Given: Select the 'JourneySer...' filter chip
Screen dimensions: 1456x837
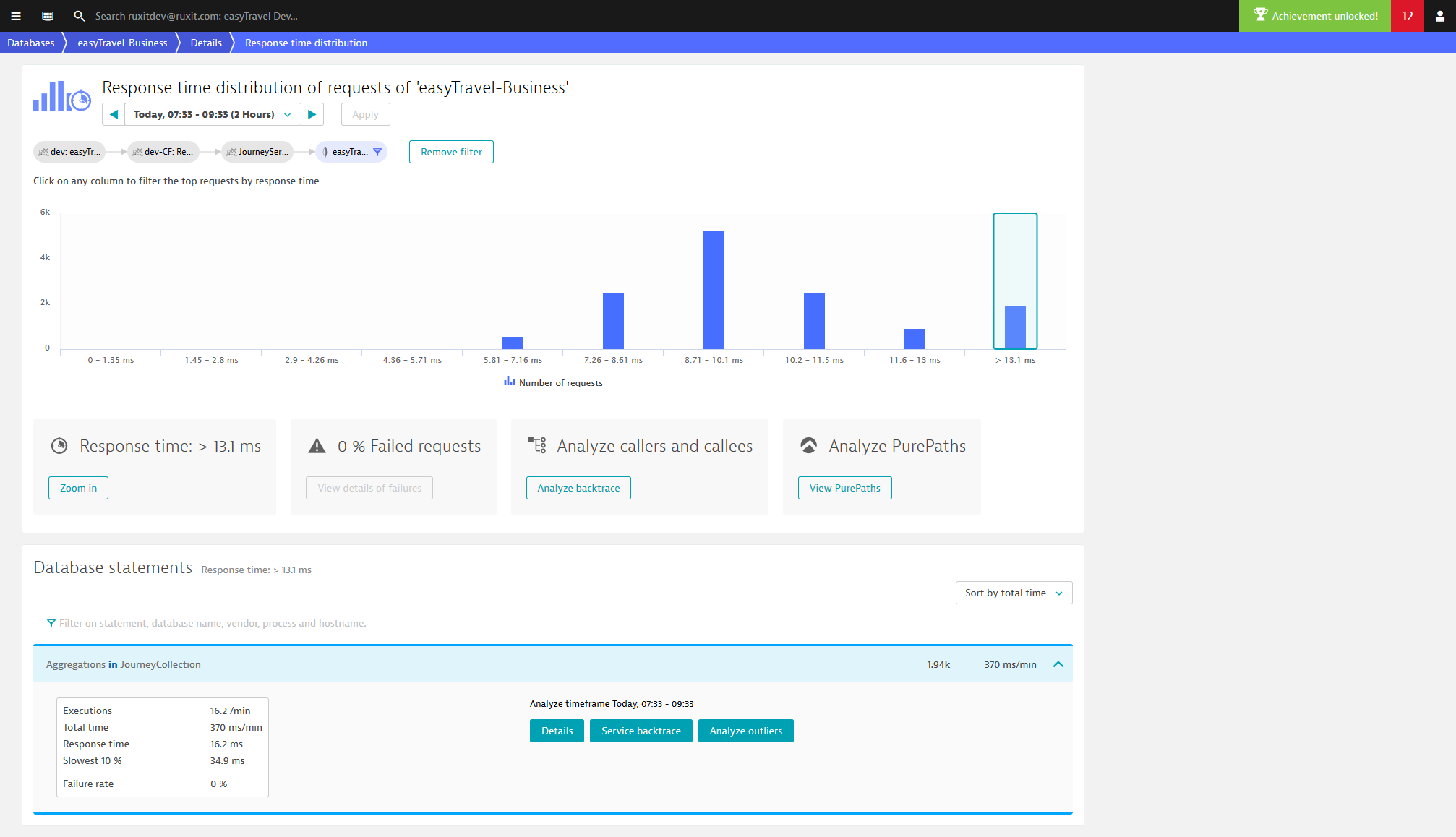Looking at the screenshot, I should [x=257, y=152].
